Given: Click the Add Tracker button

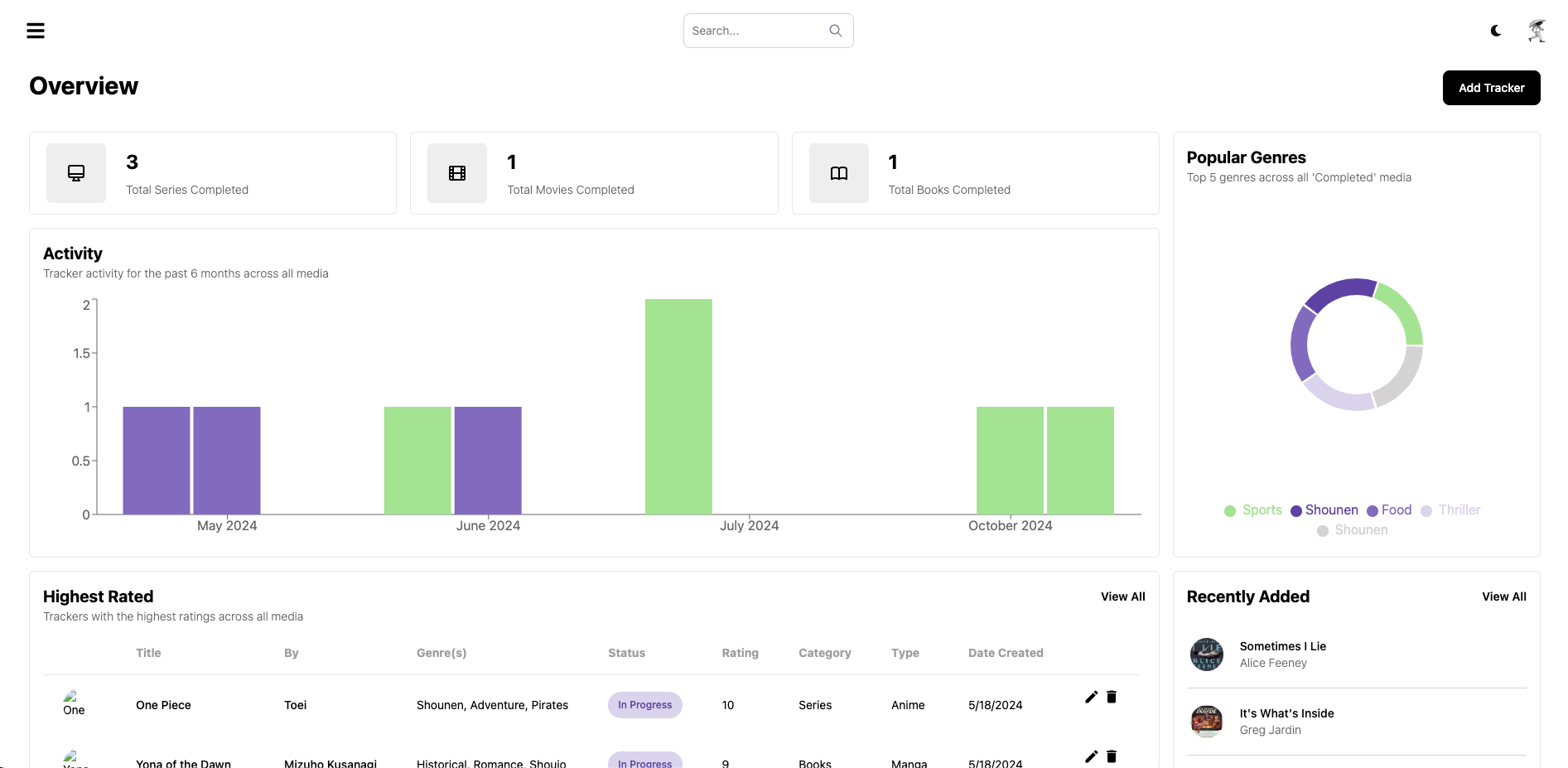Looking at the screenshot, I should click(1491, 88).
